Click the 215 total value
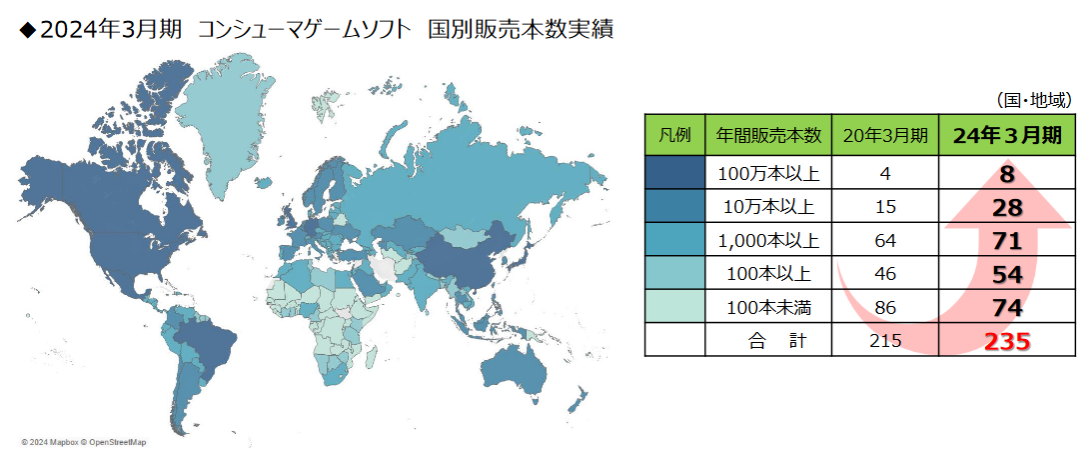 885,341
